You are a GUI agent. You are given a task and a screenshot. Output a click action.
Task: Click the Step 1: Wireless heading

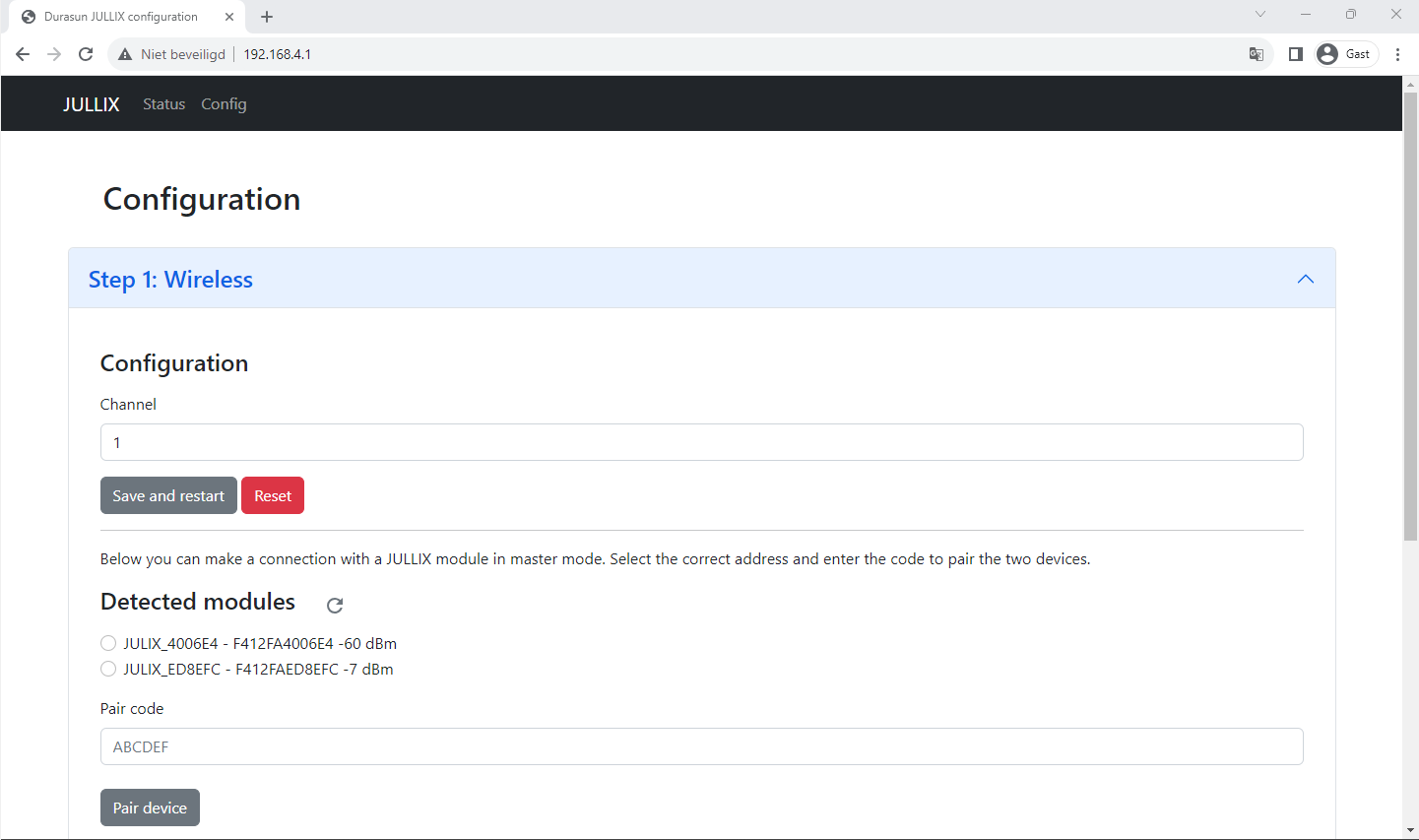click(170, 280)
